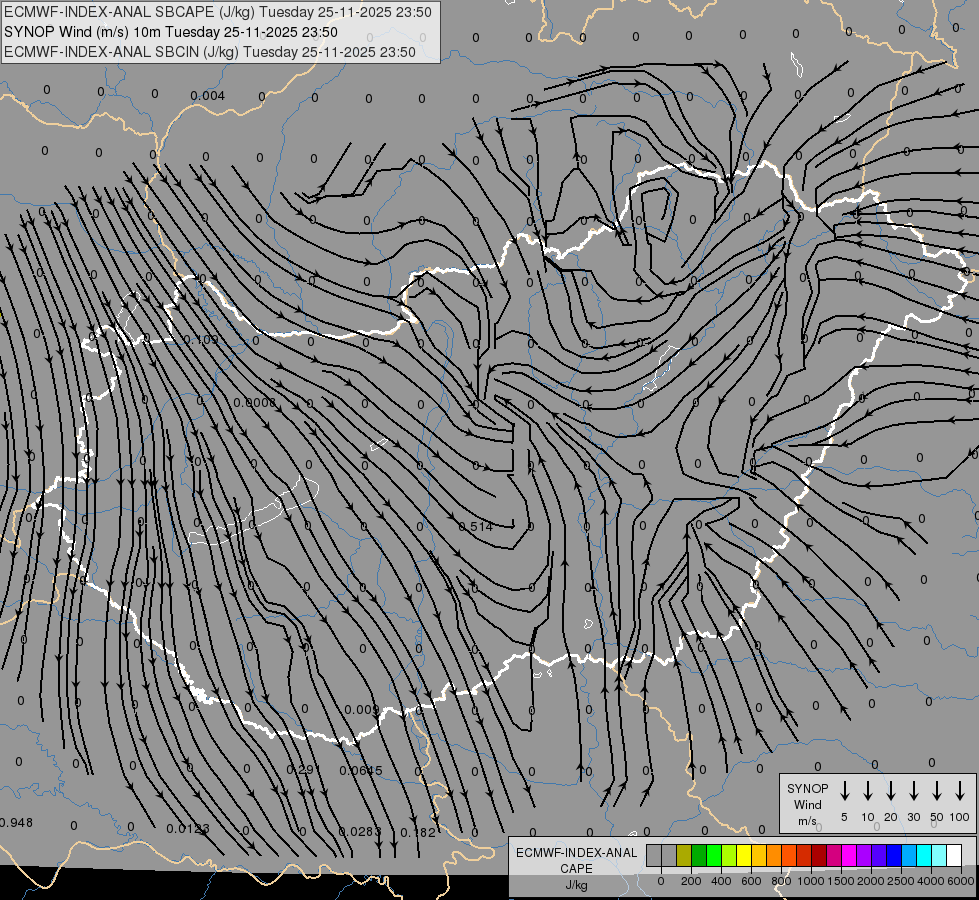Pick the white swatch at legend end
The width and height of the screenshot is (979, 900).
[954, 855]
